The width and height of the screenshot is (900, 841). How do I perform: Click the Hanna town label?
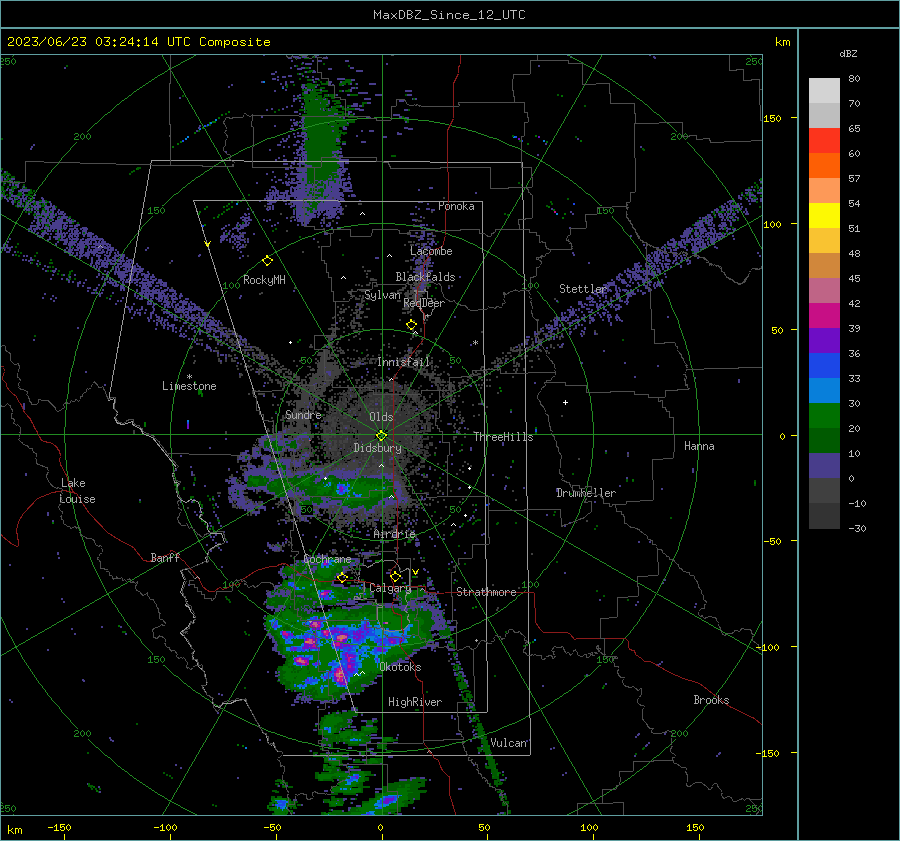[x=699, y=446]
